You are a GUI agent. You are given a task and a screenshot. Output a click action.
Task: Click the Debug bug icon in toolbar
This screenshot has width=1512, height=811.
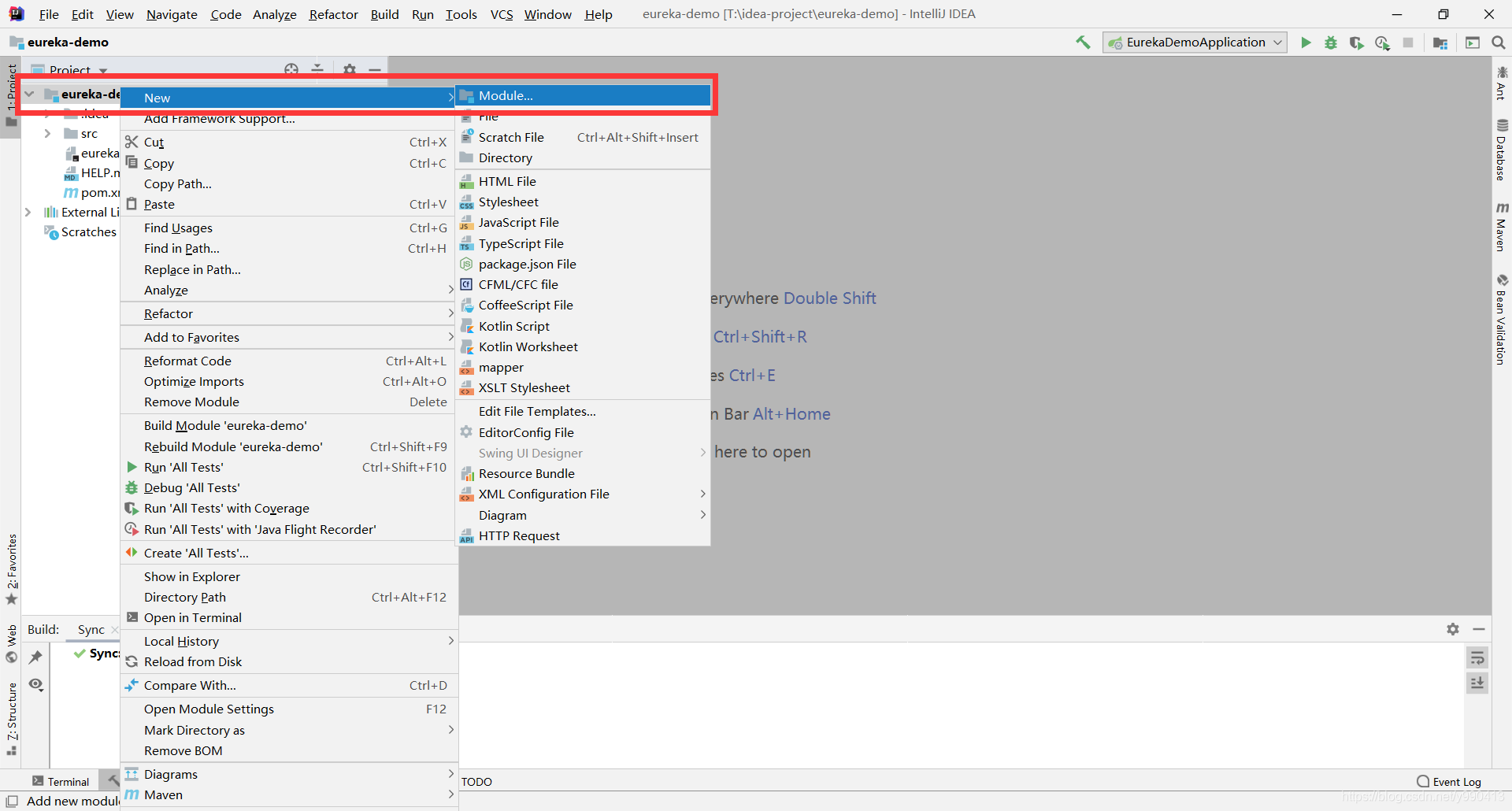(x=1331, y=43)
